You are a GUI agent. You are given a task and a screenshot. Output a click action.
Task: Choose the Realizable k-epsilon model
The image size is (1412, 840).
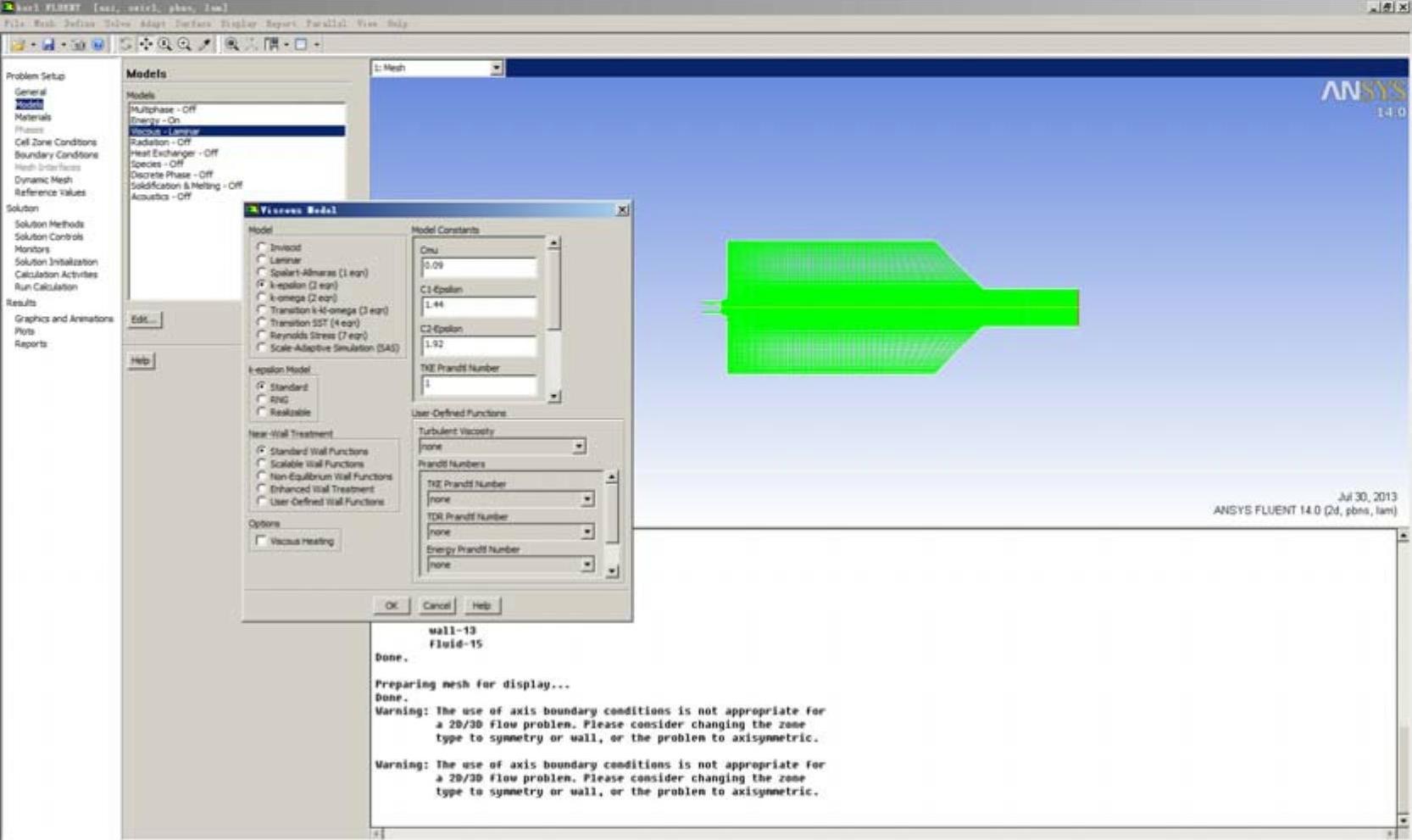coord(261,412)
